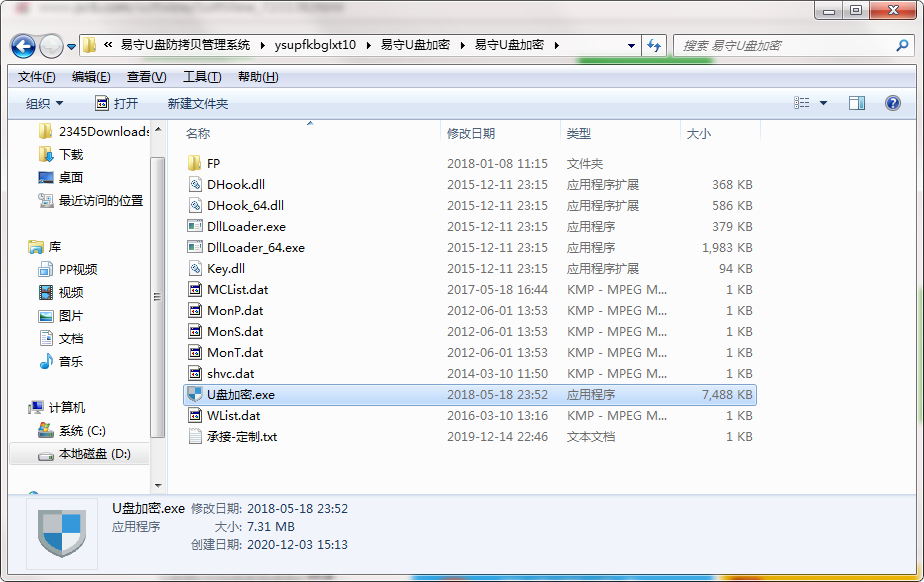Select MonP.dat file icon

(x=194, y=310)
